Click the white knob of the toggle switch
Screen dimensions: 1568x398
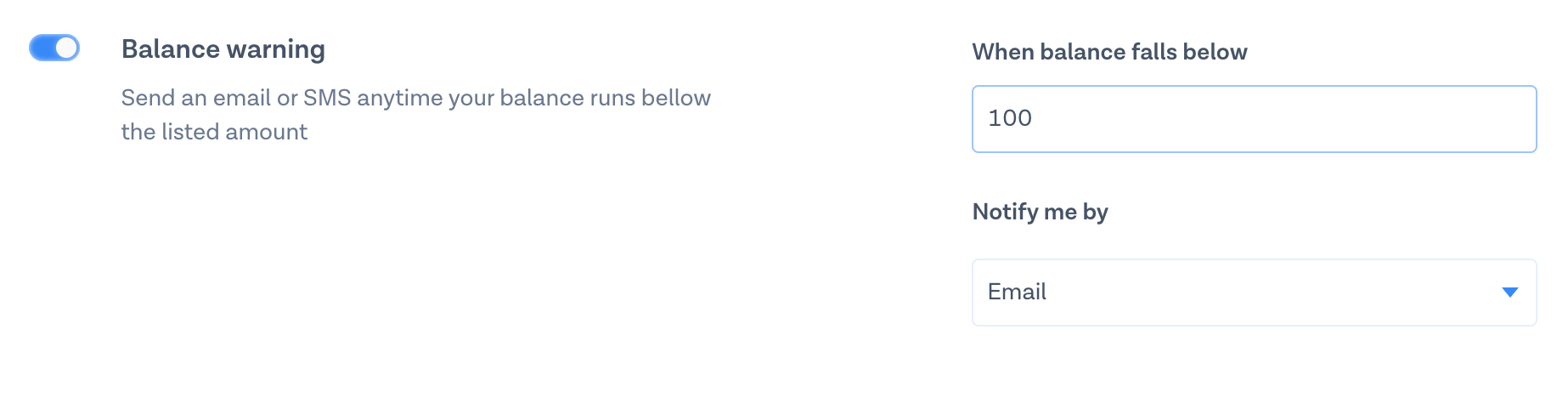[66, 48]
